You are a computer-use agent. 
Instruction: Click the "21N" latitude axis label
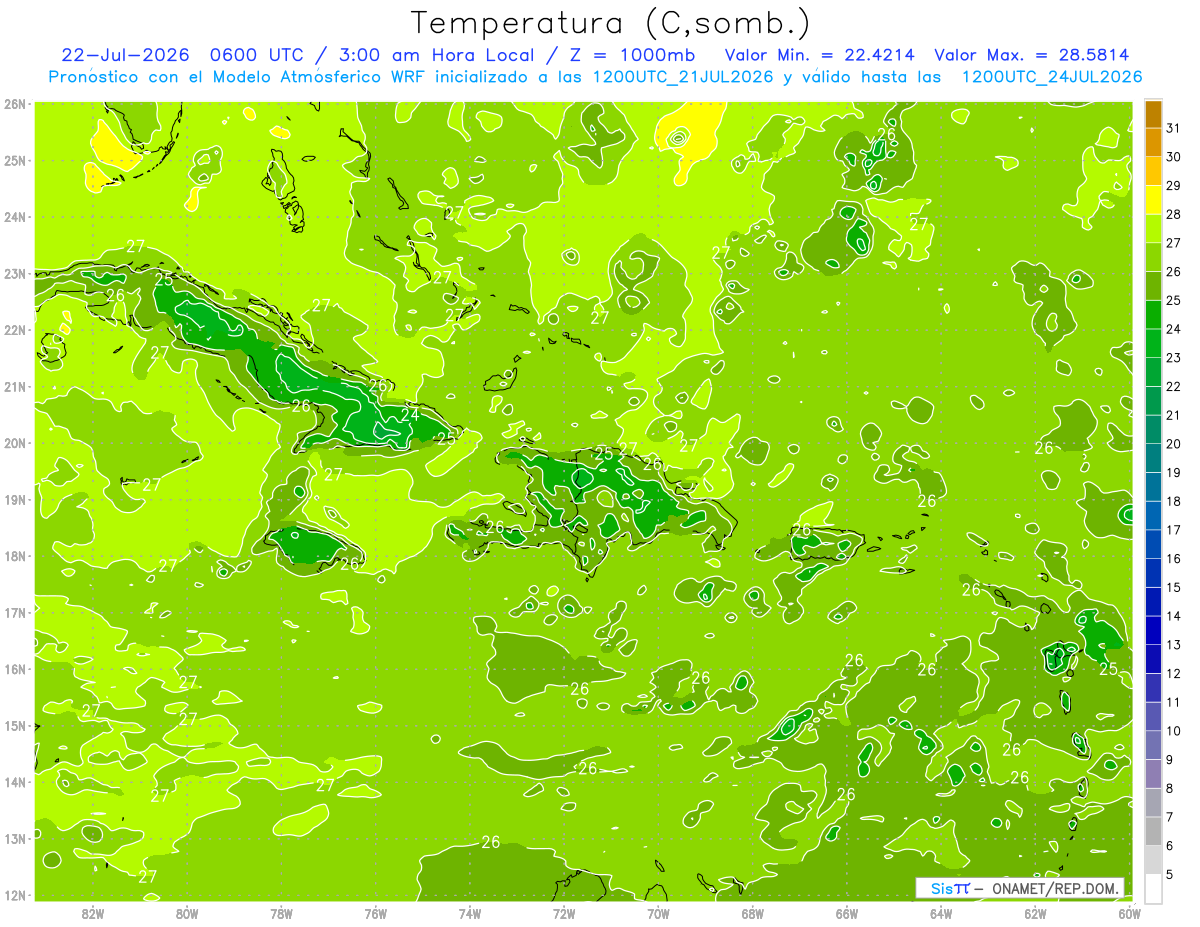tap(15, 386)
